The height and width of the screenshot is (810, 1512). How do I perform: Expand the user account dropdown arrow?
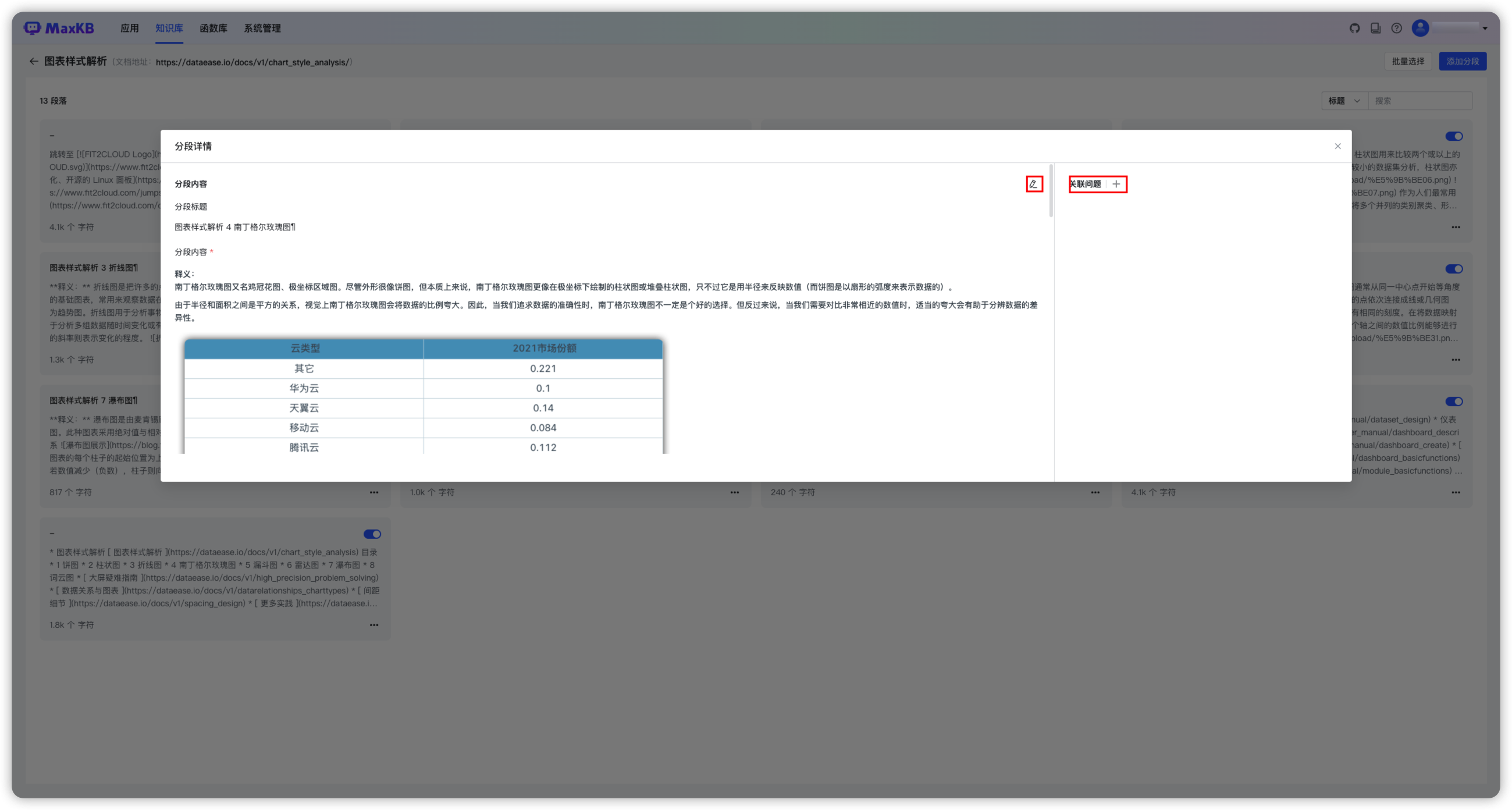pyautogui.click(x=1485, y=28)
